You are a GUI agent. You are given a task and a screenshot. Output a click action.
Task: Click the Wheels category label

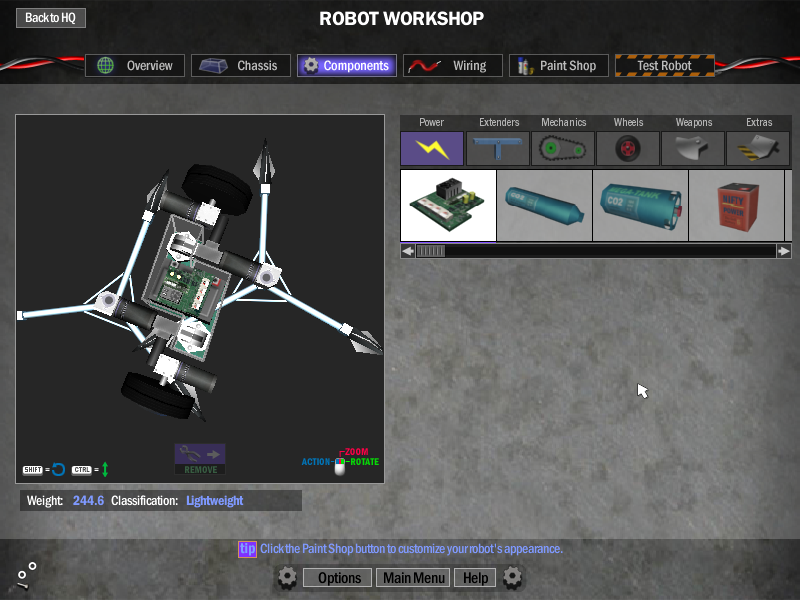coord(629,122)
